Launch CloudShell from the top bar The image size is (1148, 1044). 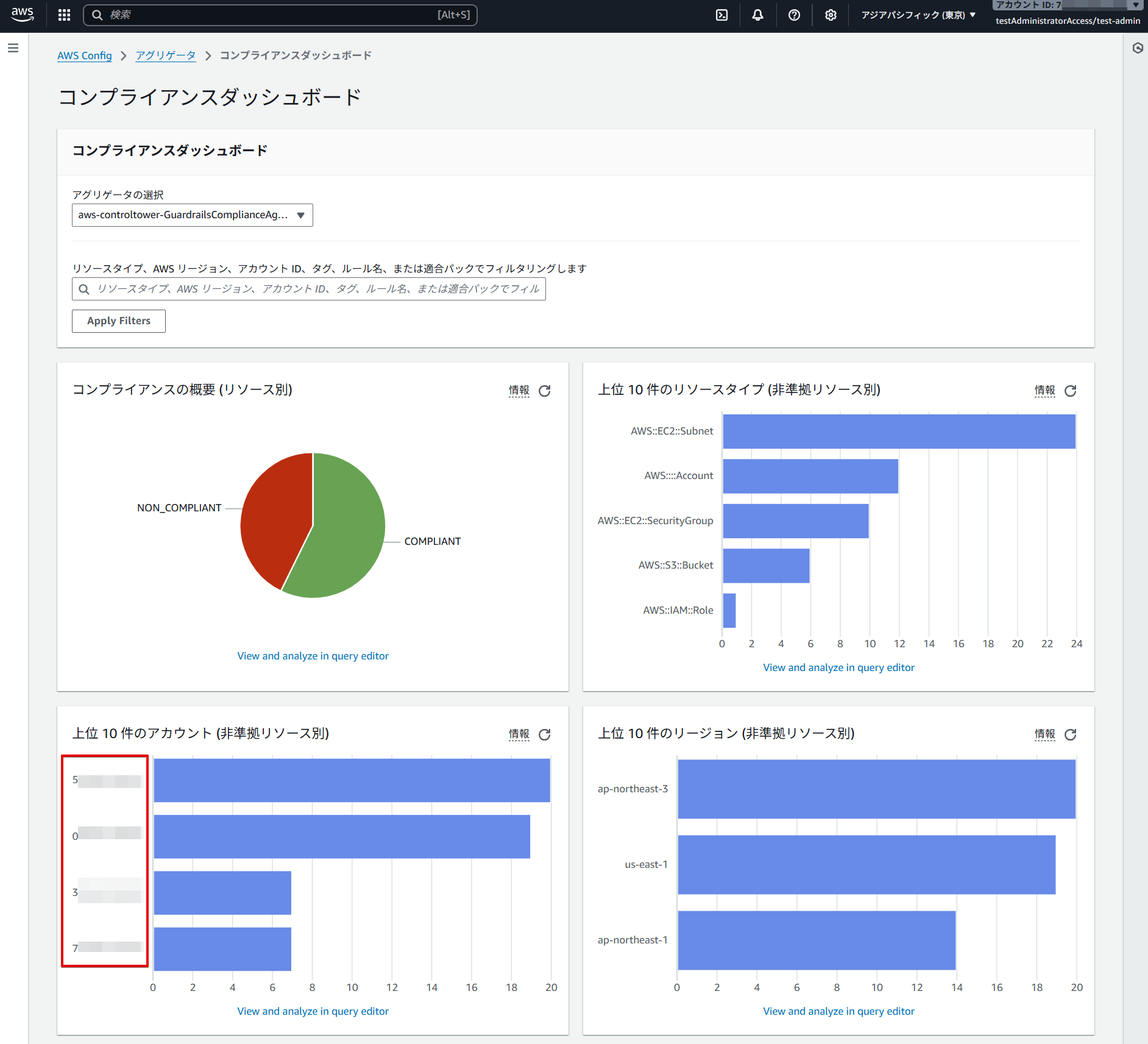pyautogui.click(x=721, y=15)
